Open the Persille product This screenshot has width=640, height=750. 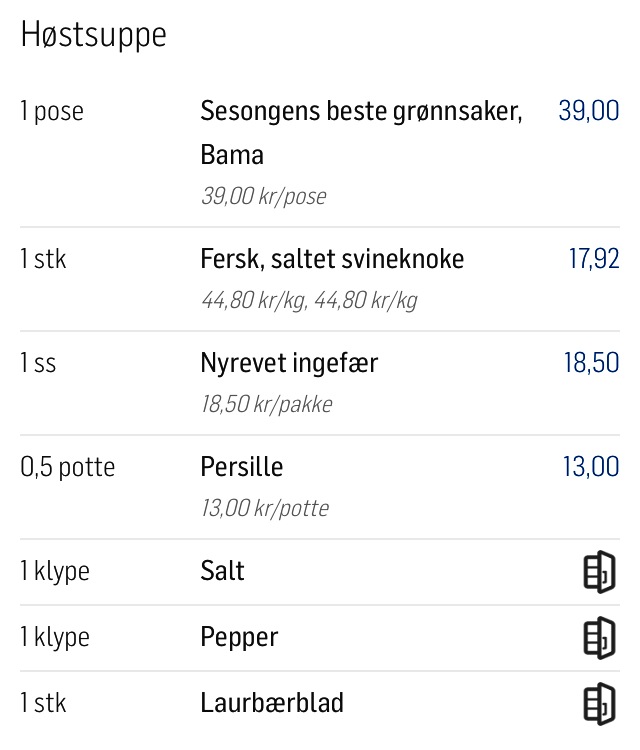(x=242, y=467)
